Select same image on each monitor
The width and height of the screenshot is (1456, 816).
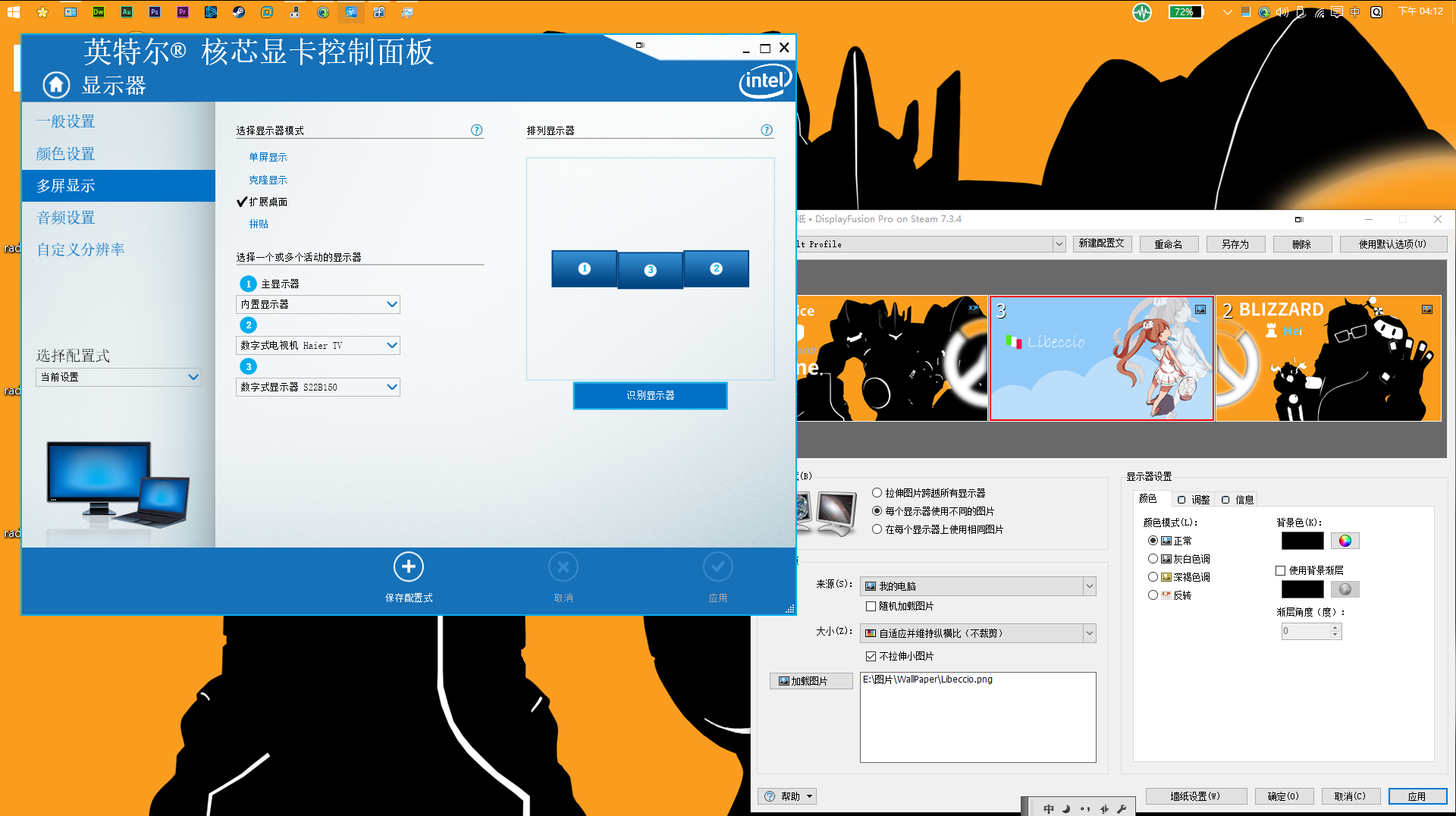(877, 529)
